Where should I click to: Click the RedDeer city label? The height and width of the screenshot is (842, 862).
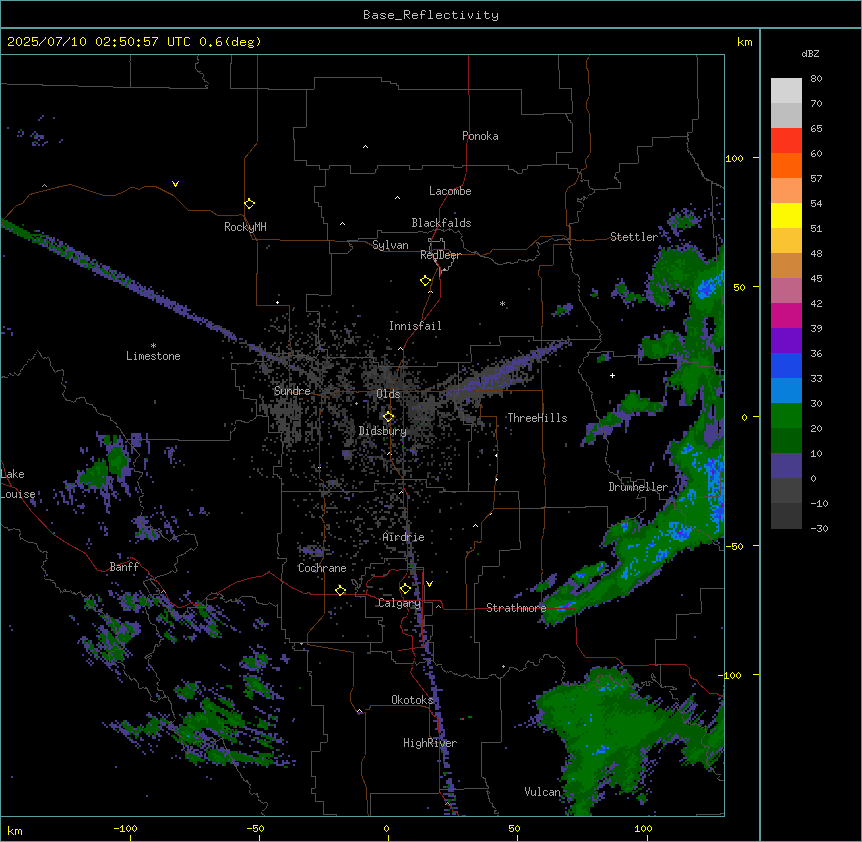pos(440,255)
